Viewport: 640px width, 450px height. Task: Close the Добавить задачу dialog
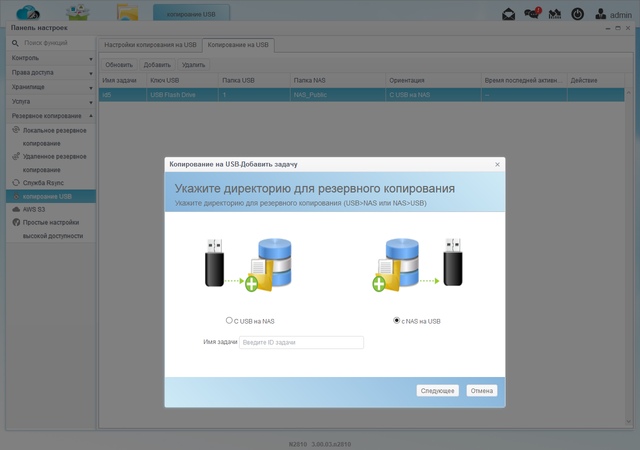[497, 164]
